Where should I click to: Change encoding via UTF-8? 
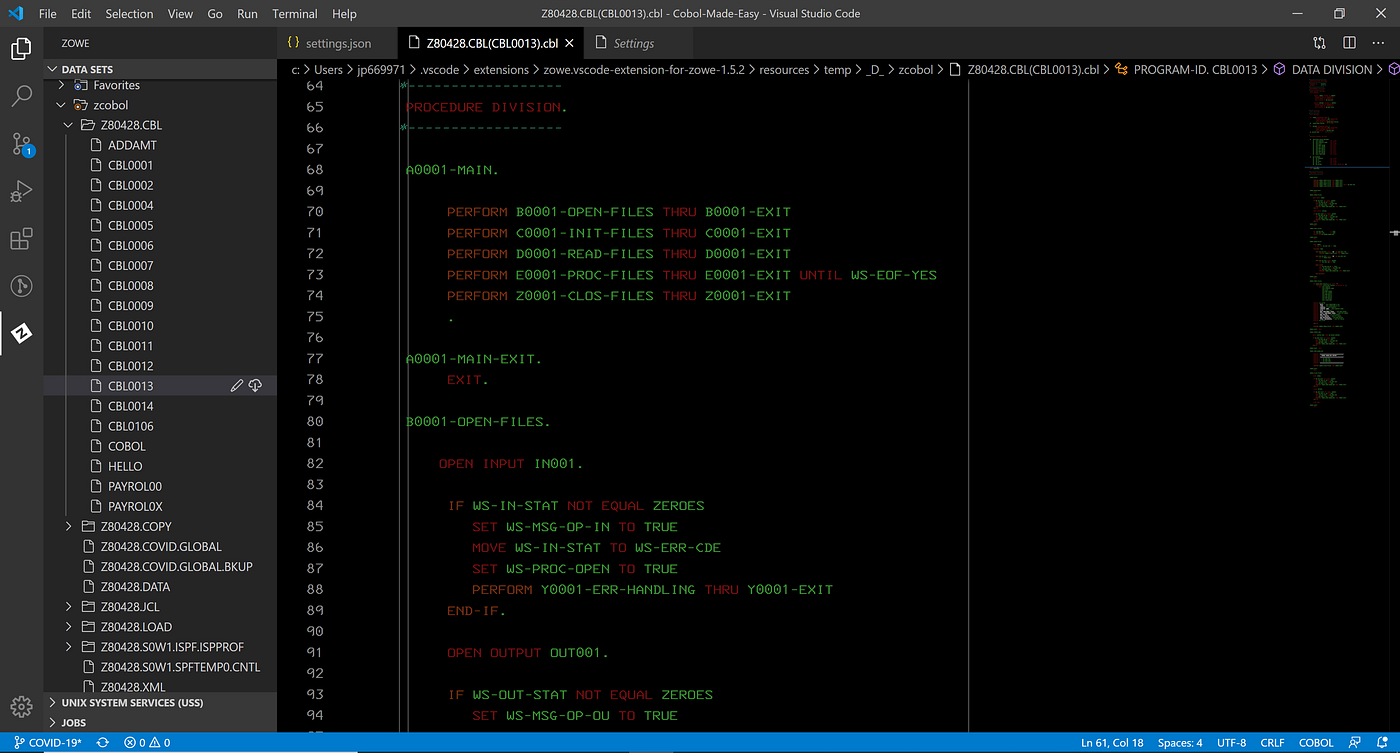point(1232,743)
